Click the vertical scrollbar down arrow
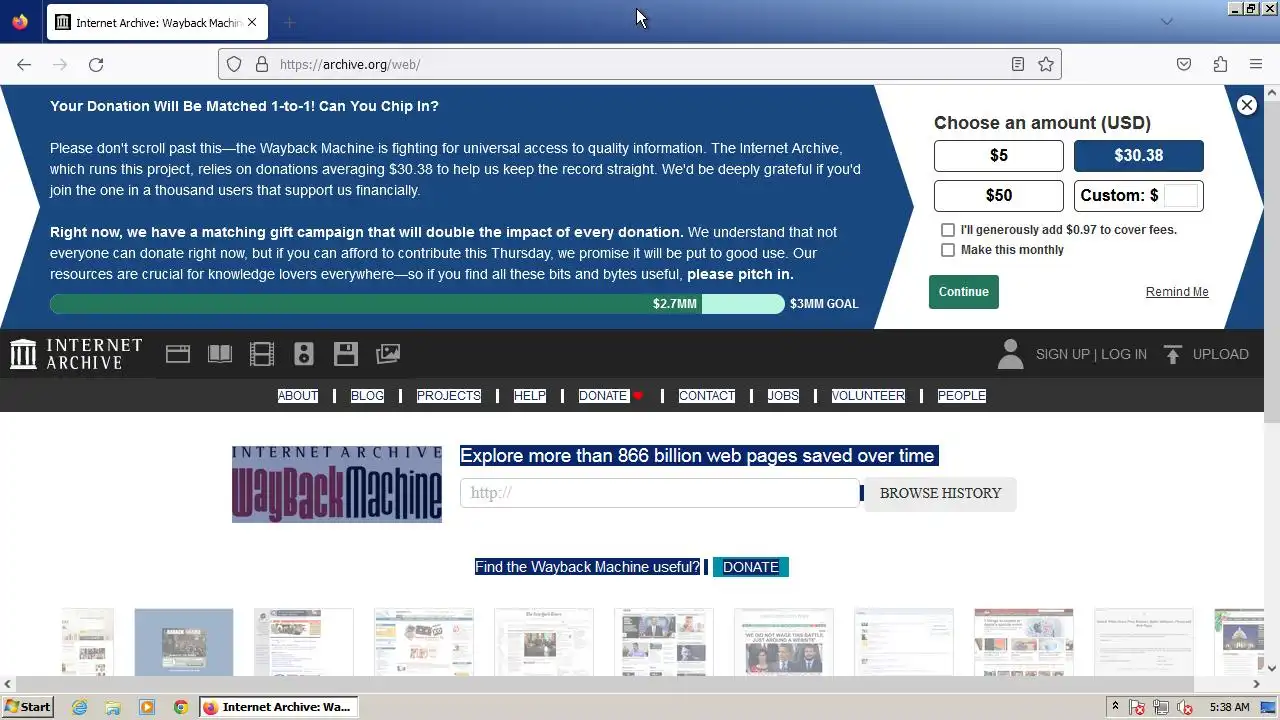 point(1272,668)
